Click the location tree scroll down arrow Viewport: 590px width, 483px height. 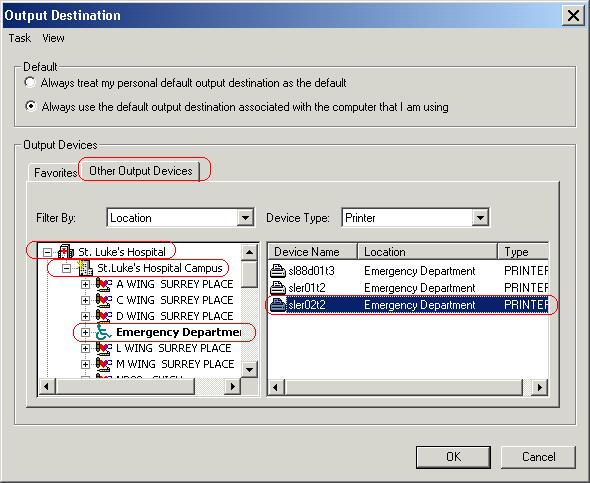pos(249,369)
